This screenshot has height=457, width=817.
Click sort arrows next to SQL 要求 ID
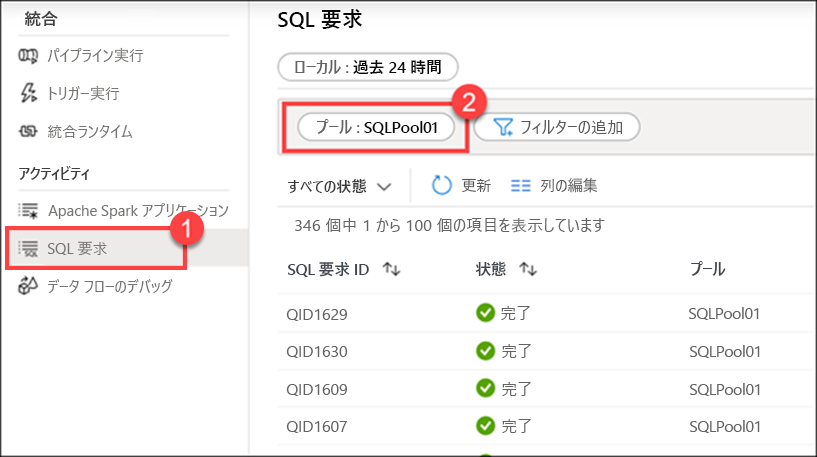click(391, 269)
